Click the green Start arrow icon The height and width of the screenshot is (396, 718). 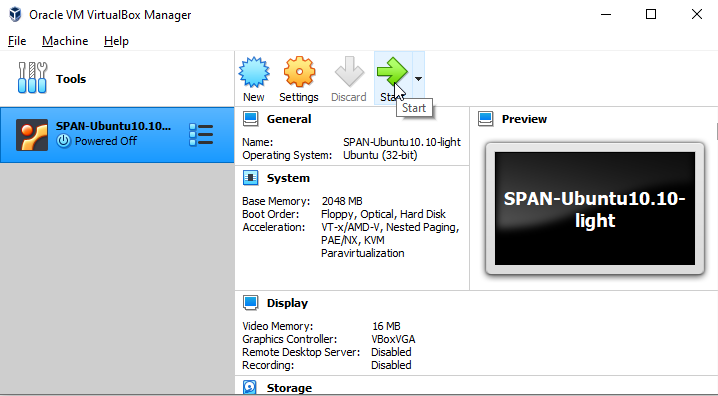(392, 72)
